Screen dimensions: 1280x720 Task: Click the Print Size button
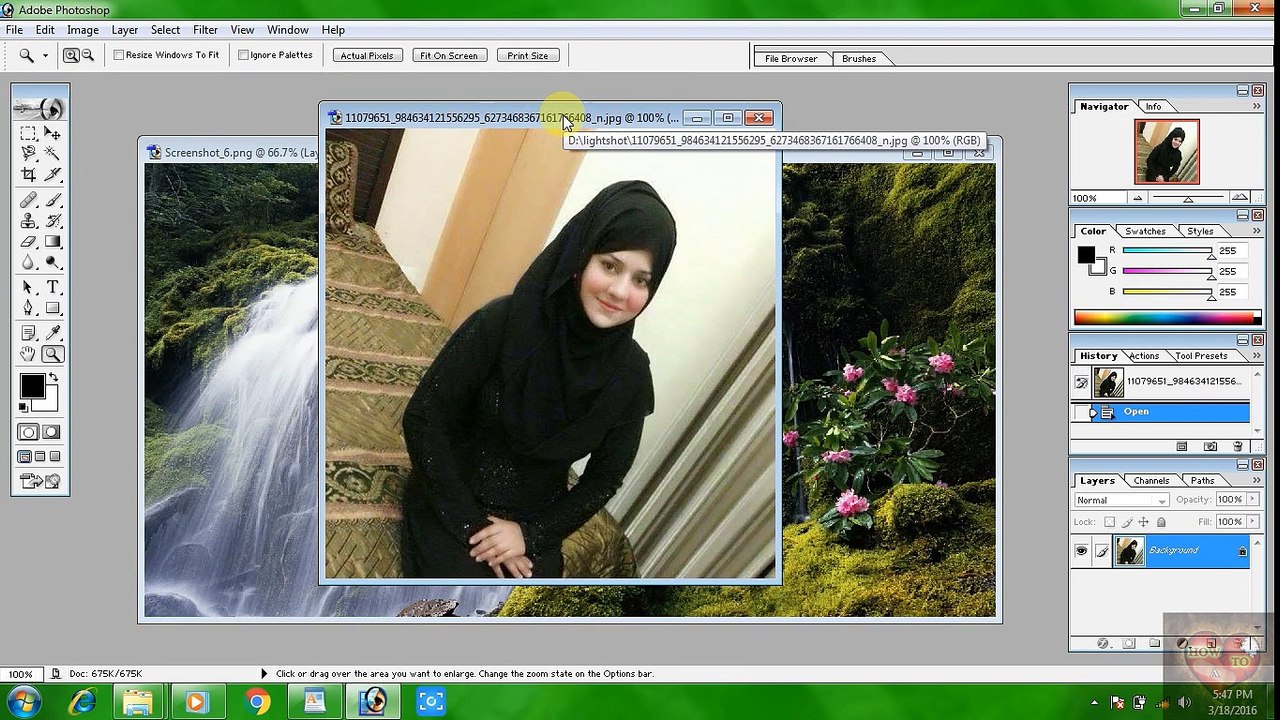pyautogui.click(x=527, y=56)
